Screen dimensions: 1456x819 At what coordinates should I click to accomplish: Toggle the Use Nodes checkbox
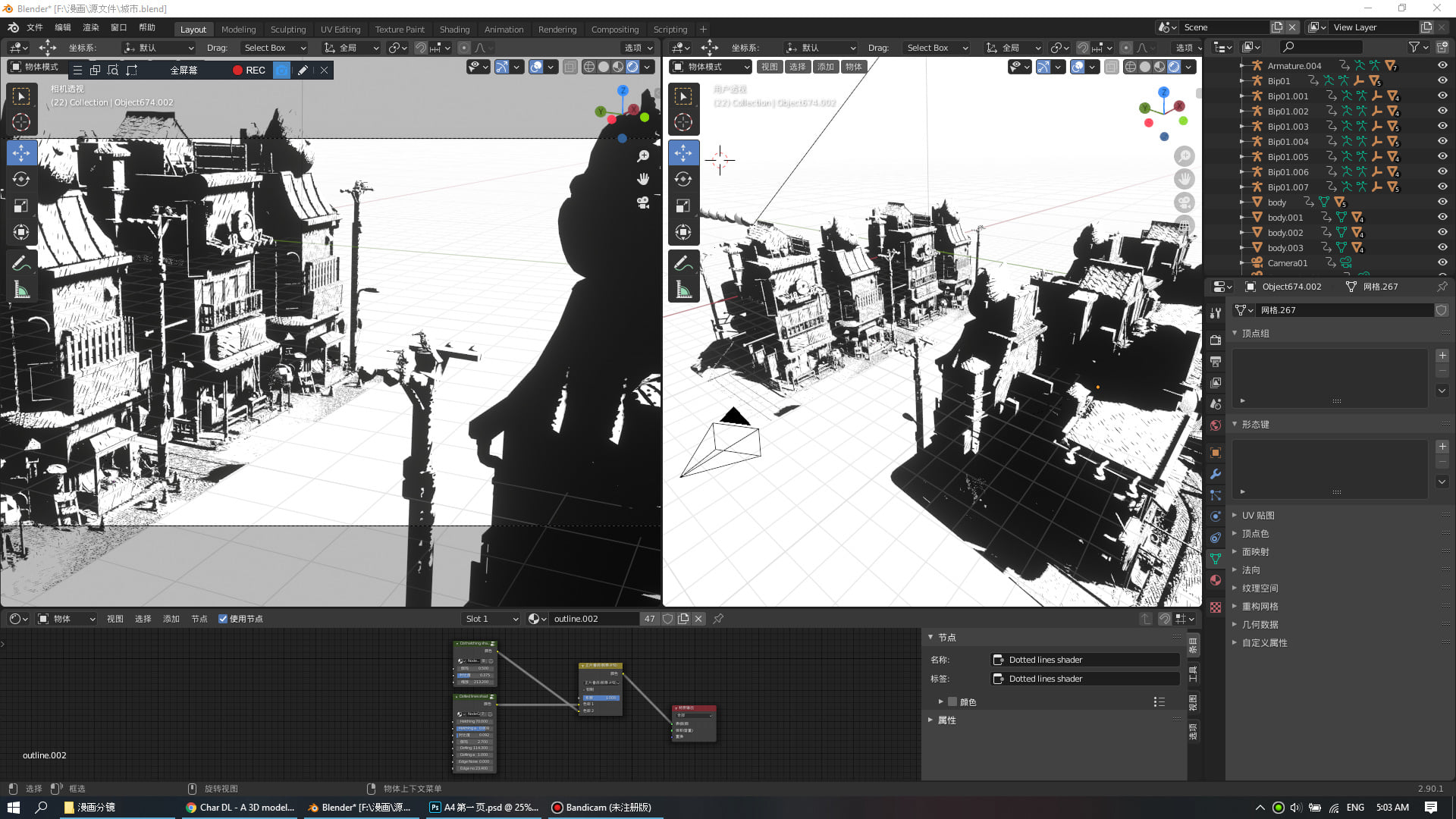[x=223, y=619]
